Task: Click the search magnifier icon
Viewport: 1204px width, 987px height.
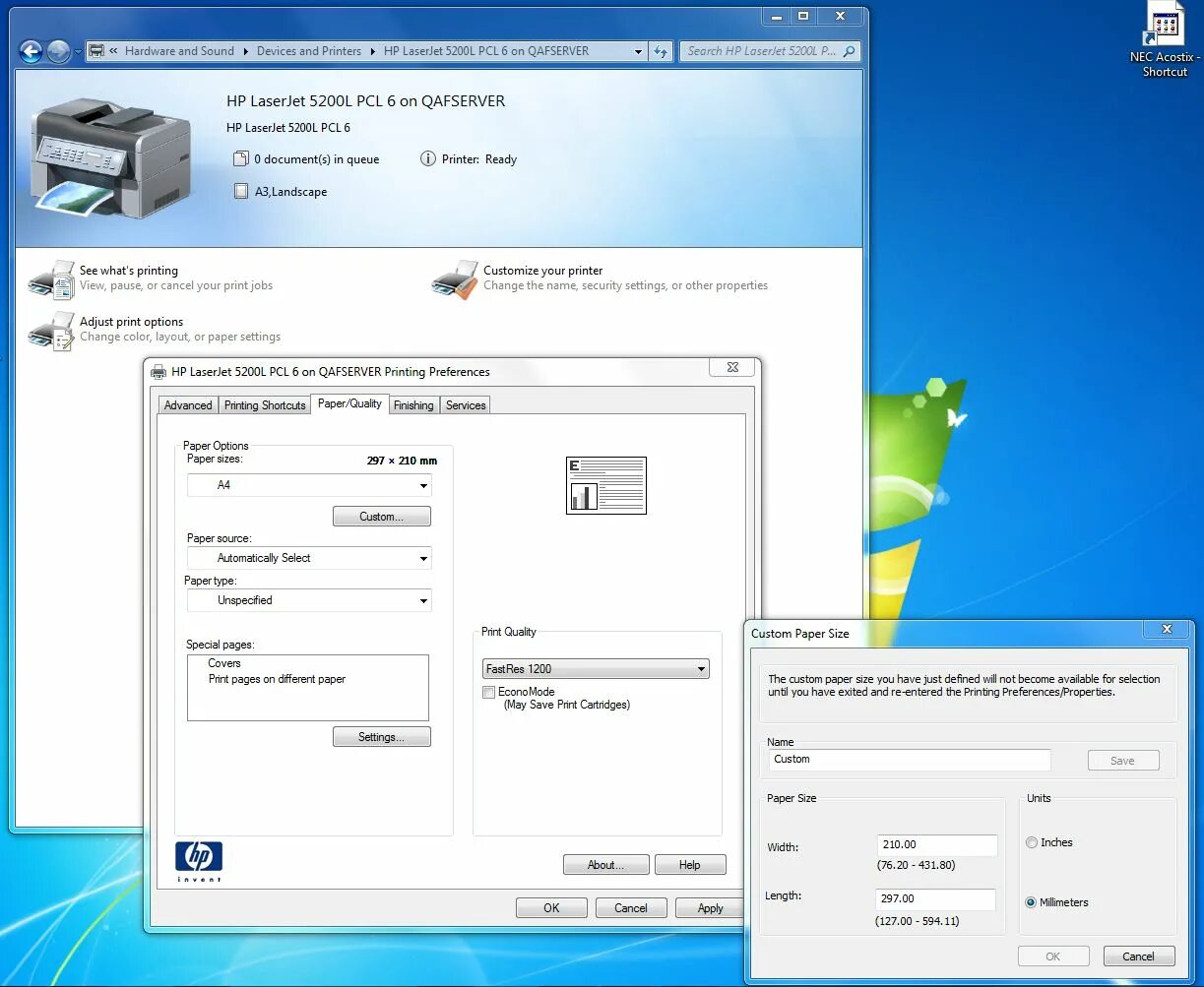Action: [850, 51]
